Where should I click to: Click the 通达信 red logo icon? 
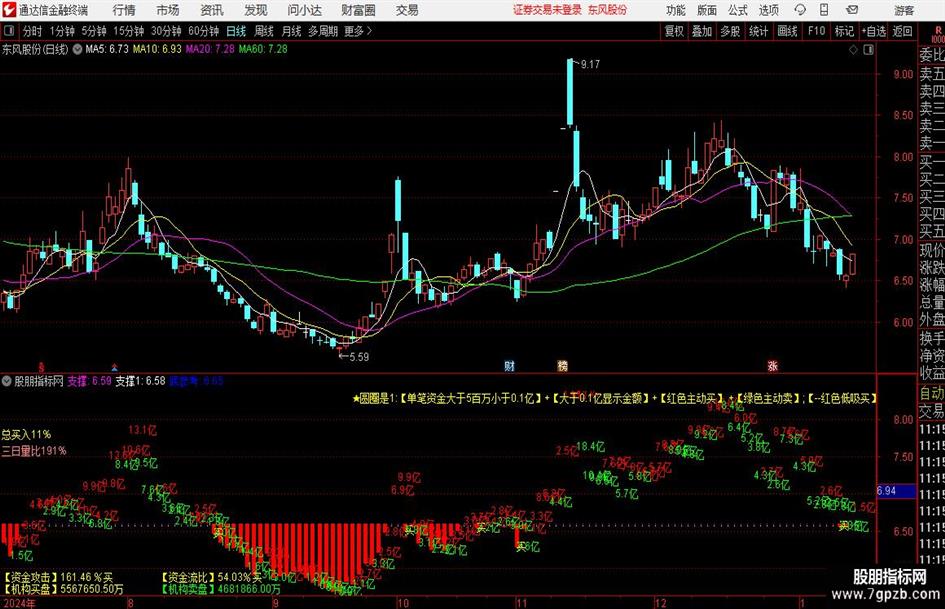click(x=10, y=10)
